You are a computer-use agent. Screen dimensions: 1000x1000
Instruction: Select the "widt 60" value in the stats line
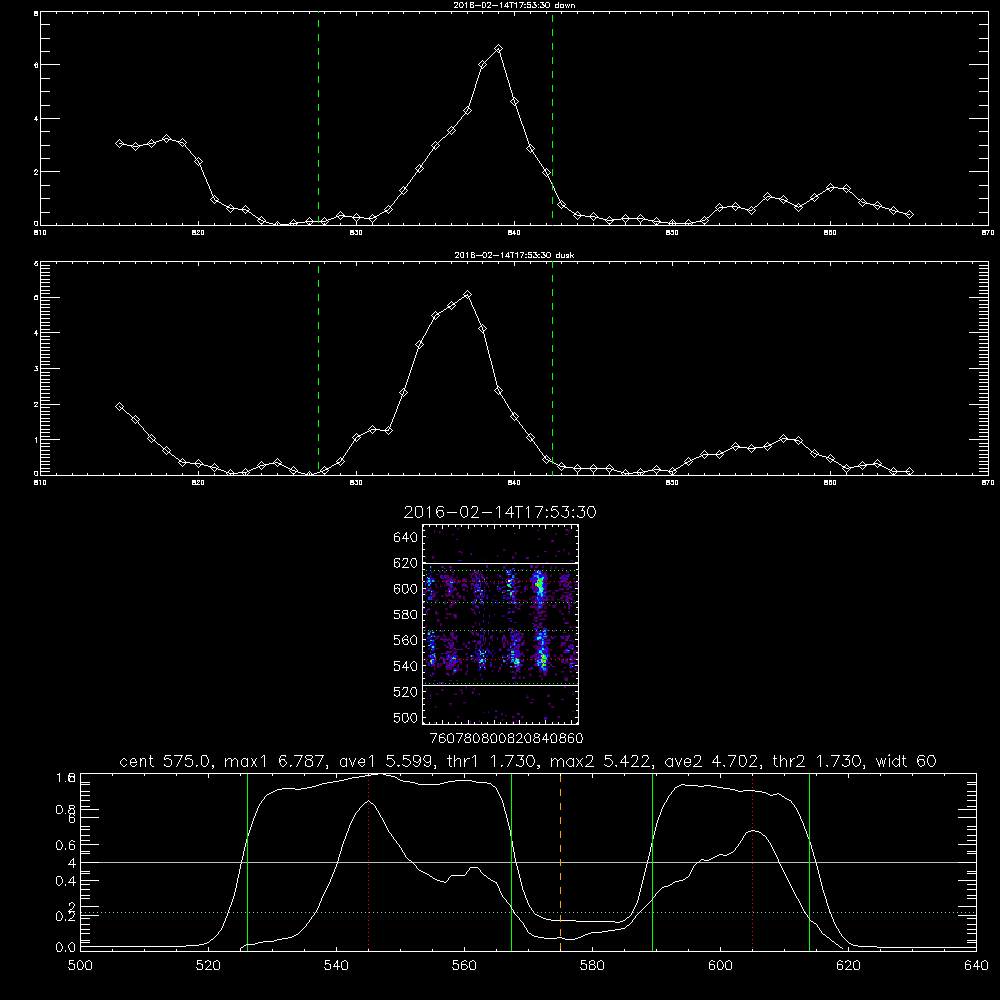pyautogui.click(x=906, y=761)
